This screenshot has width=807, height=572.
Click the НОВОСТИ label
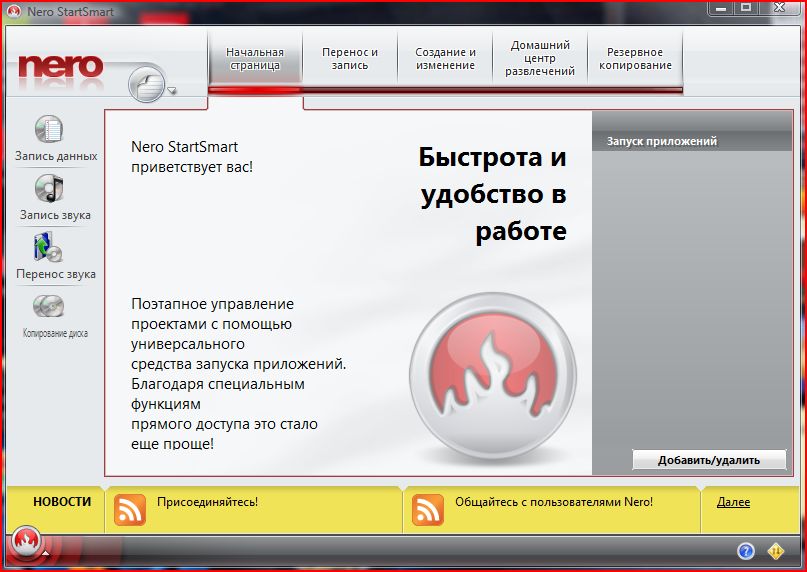(62, 501)
